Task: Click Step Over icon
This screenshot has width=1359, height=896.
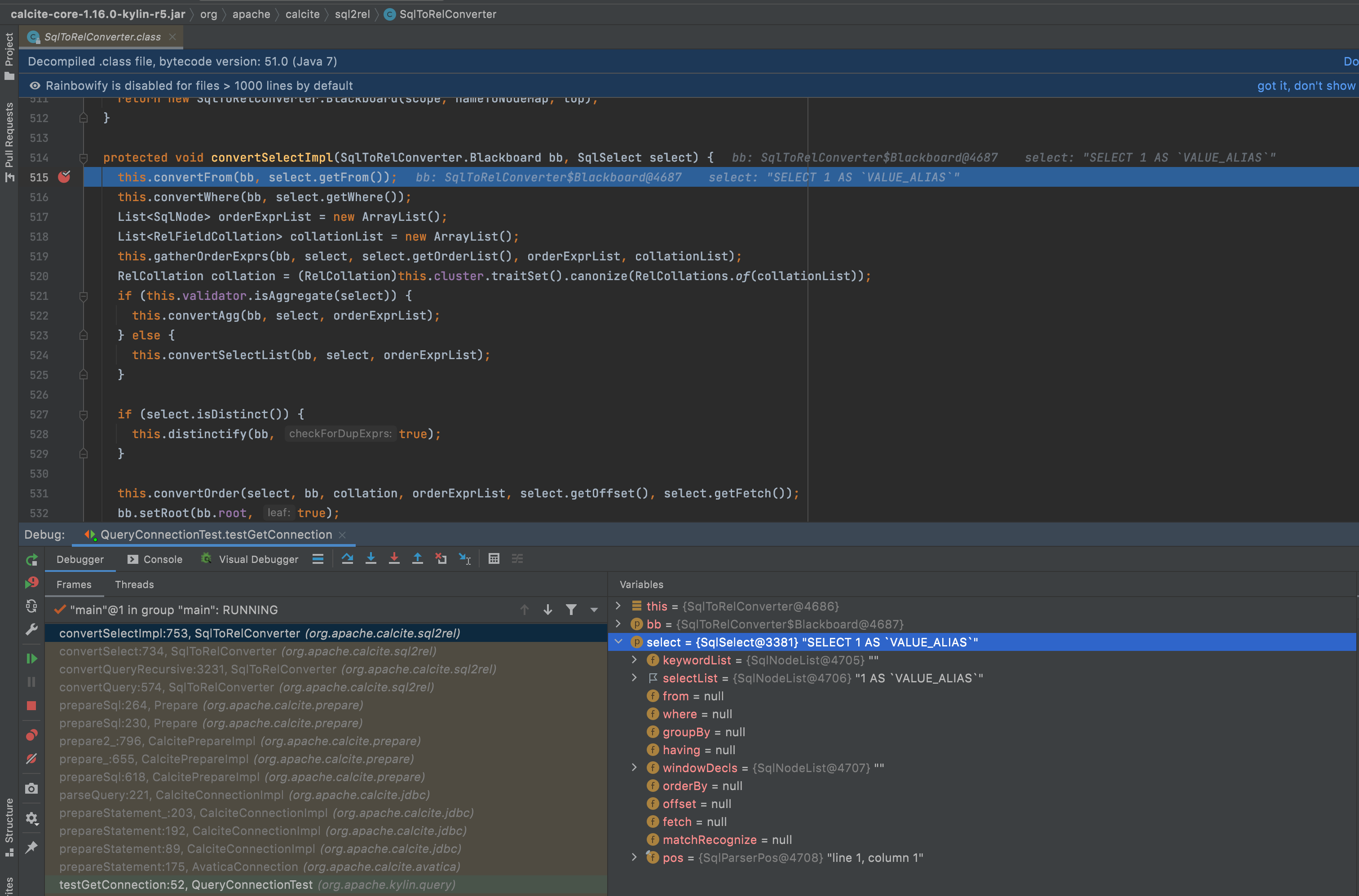Action: tap(347, 559)
